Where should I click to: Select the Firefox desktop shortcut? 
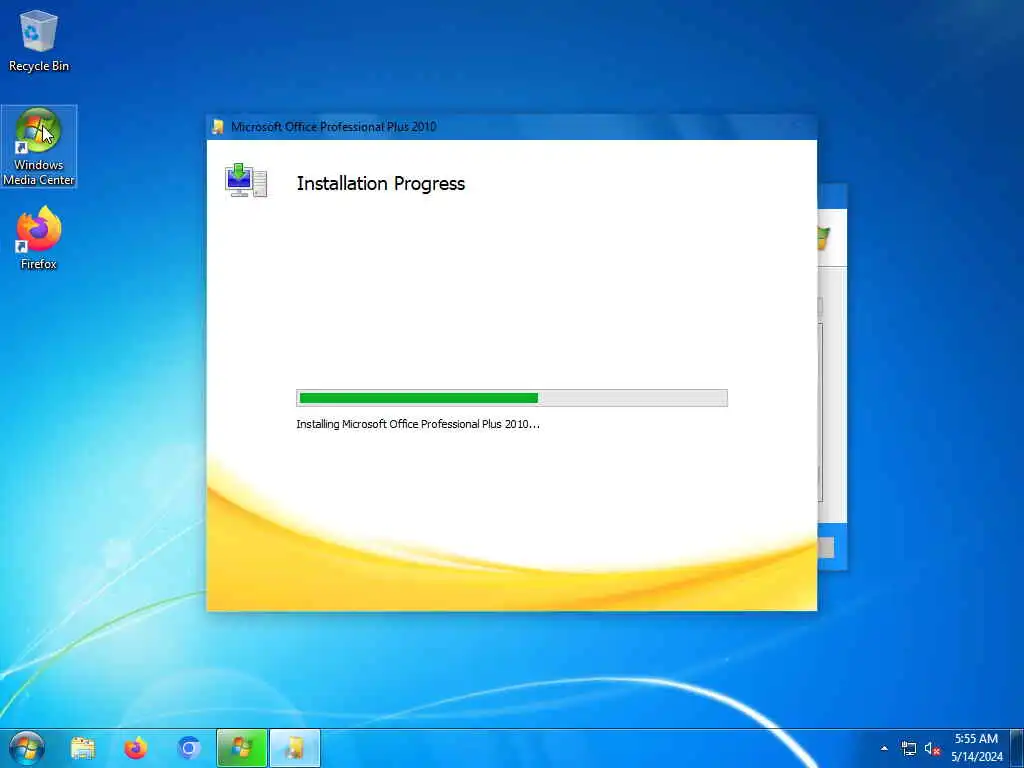tap(39, 238)
